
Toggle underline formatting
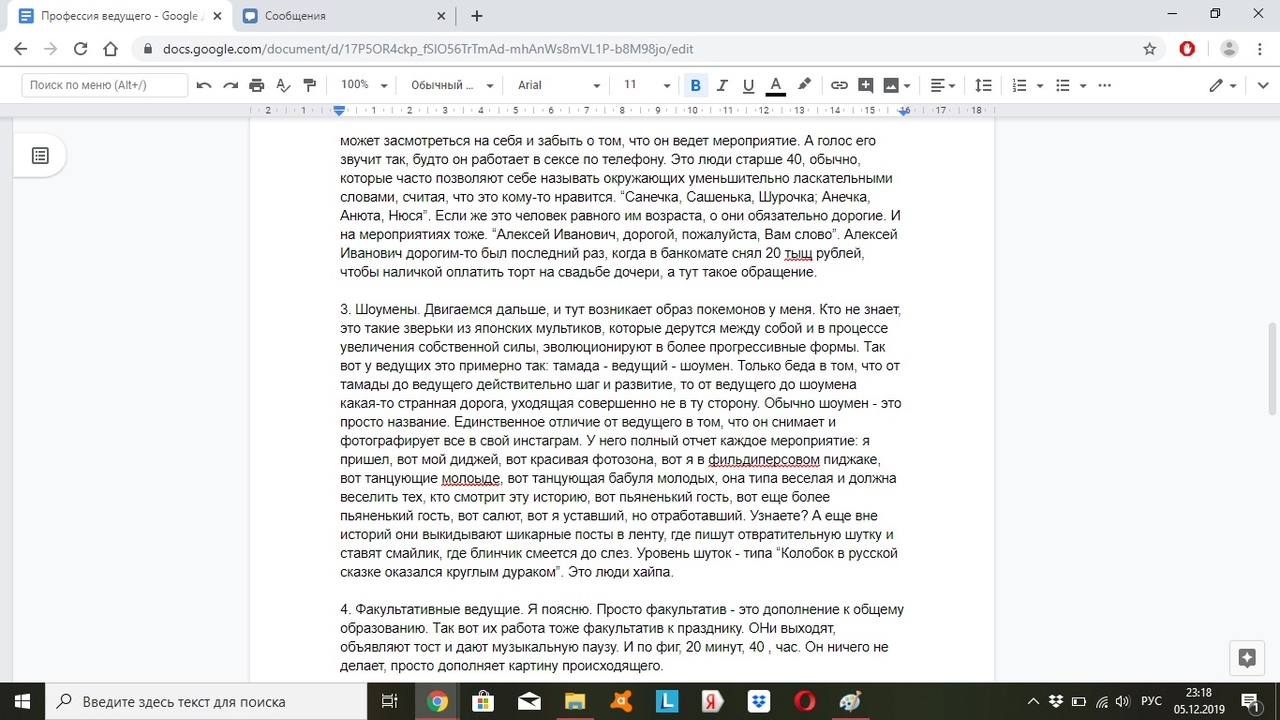click(x=748, y=85)
